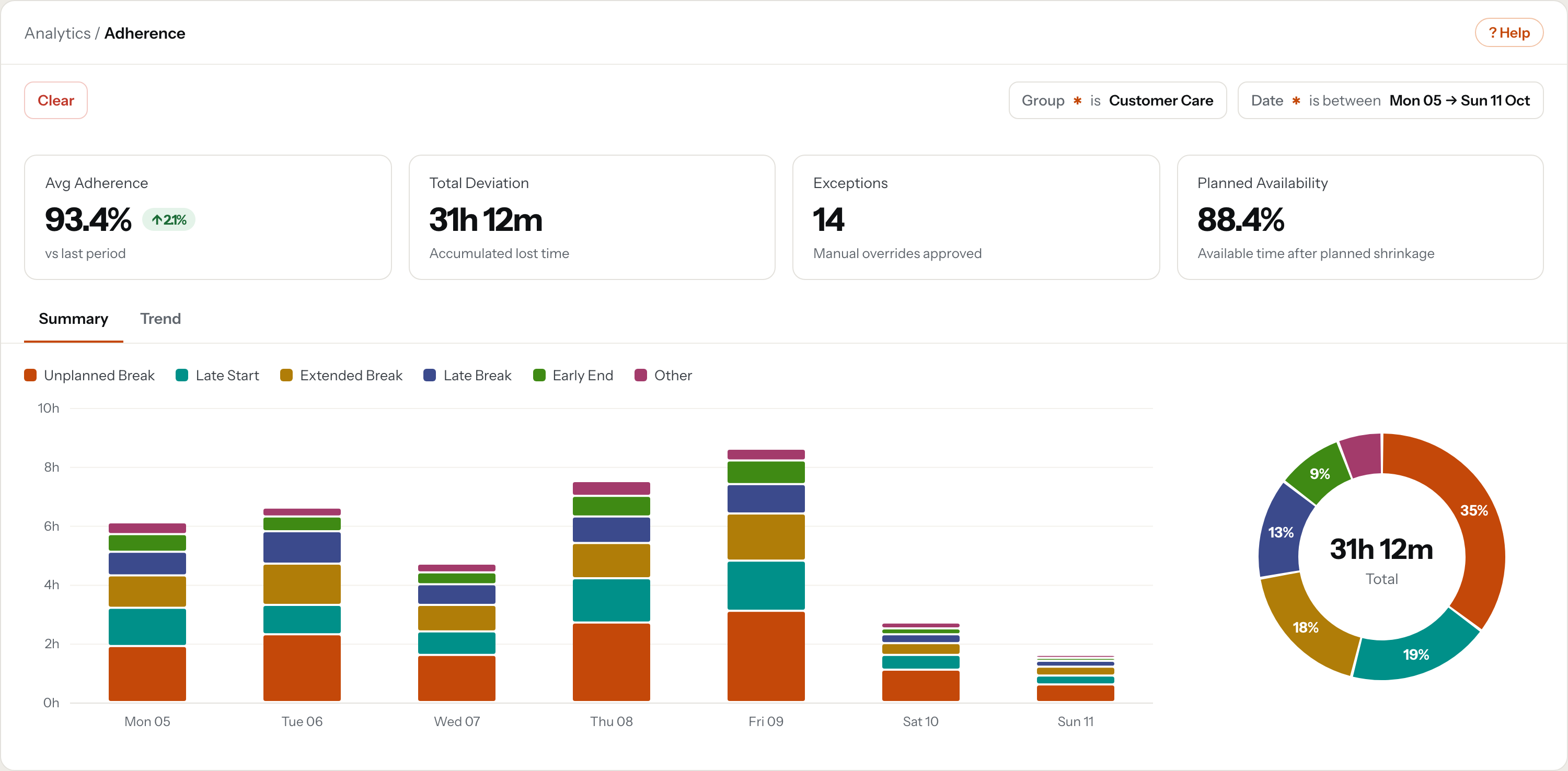The width and height of the screenshot is (1568, 771).
Task: Click Wed 07 Extended Break bar segment
Action: 456,618
